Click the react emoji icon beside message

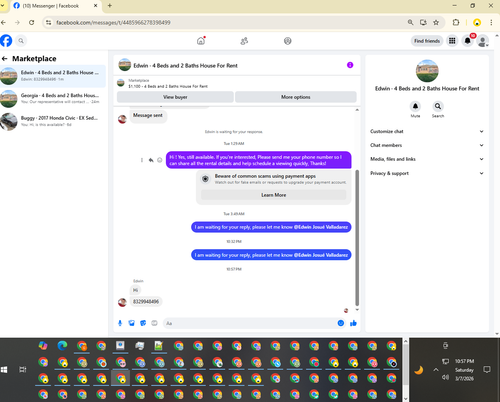(x=160, y=160)
